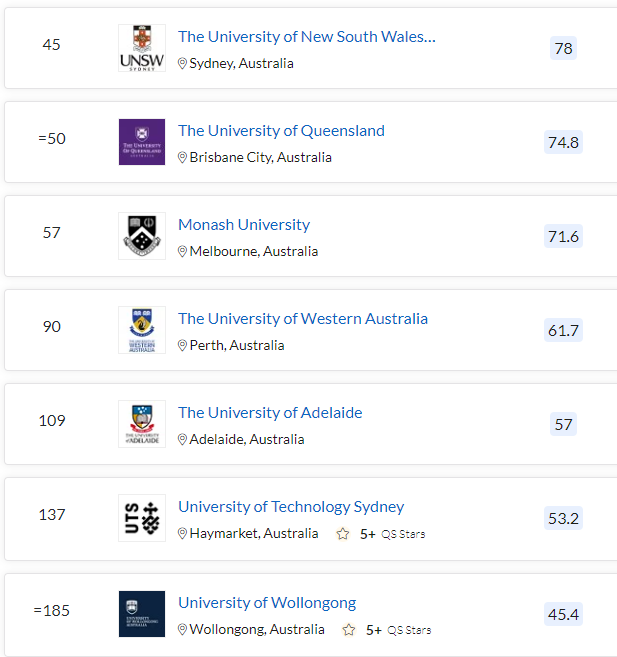
Task: Click the location pin beside Perth, Australia
Action: pyautogui.click(x=182, y=346)
